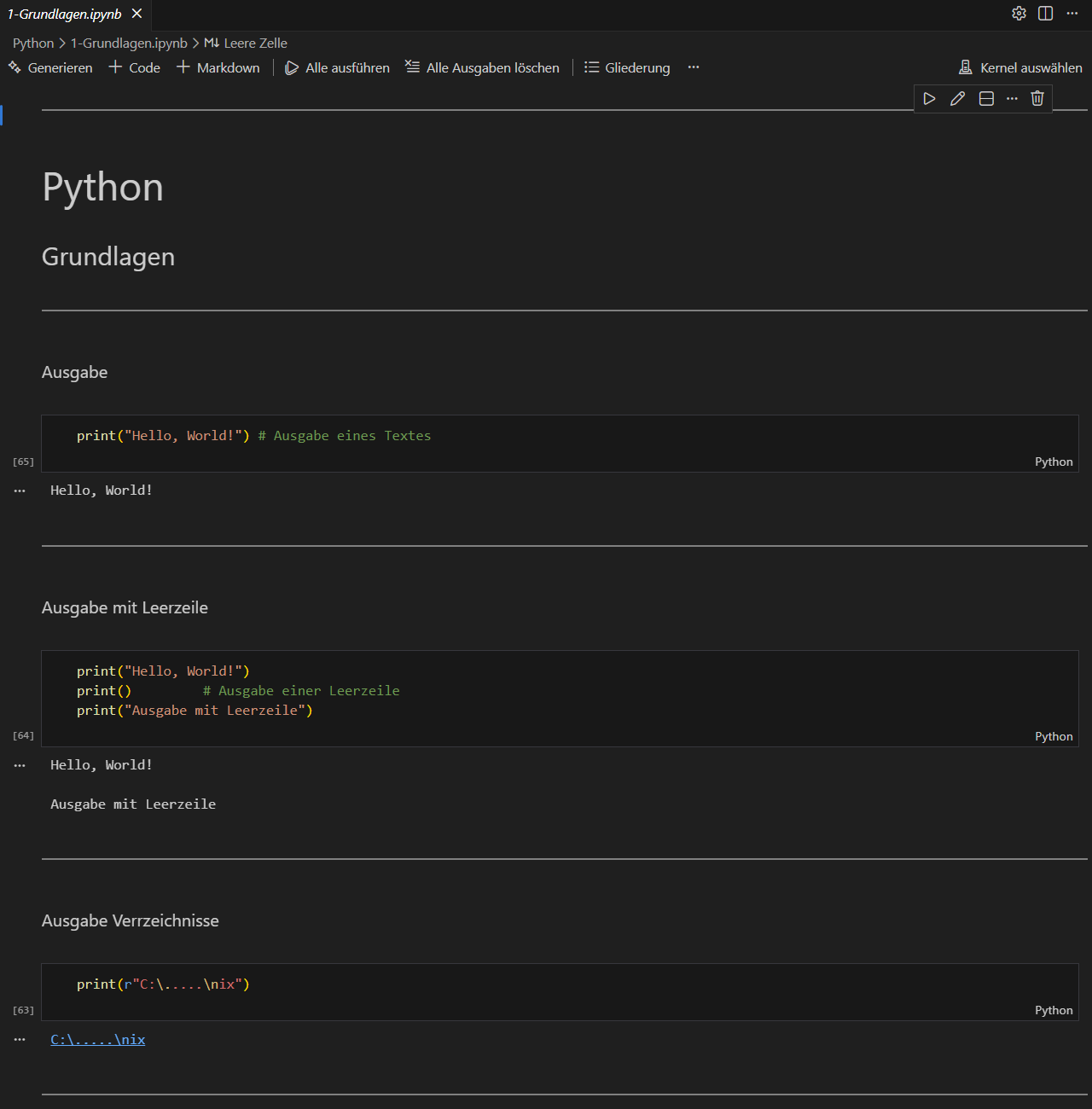This screenshot has width=1092, height=1109.
Task: Open output actions for cell 64
Action: pyautogui.click(x=20, y=765)
